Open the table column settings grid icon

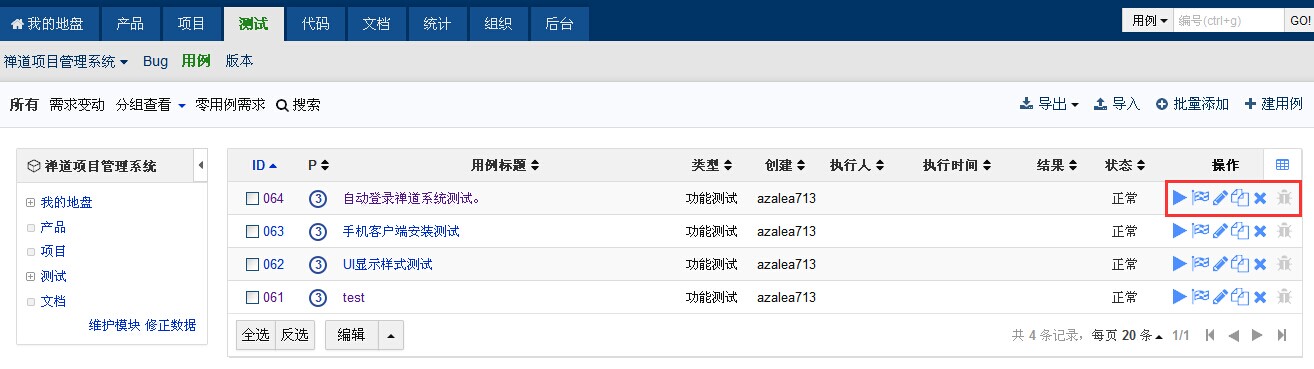pyautogui.click(x=1282, y=165)
